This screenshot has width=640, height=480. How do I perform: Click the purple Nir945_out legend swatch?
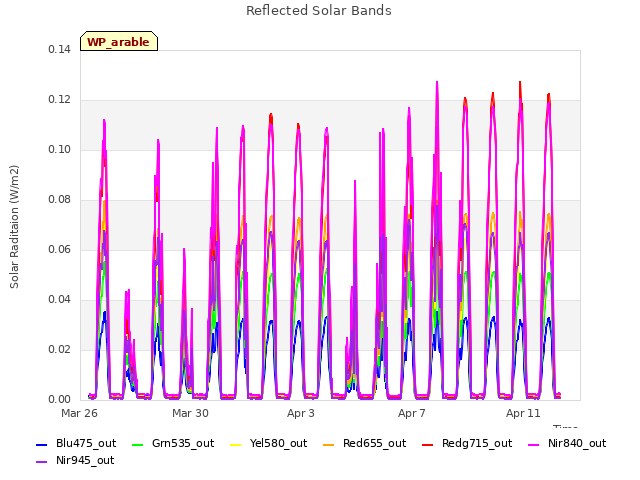coord(42,462)
